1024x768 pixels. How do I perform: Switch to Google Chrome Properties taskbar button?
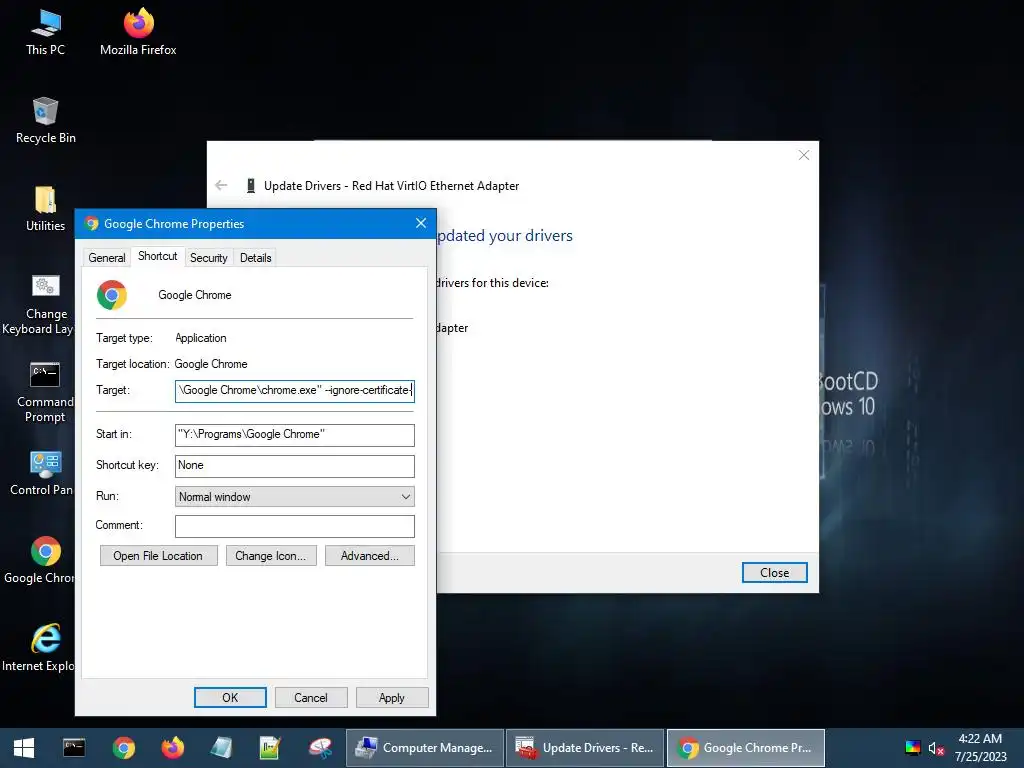tap(746, 748)
